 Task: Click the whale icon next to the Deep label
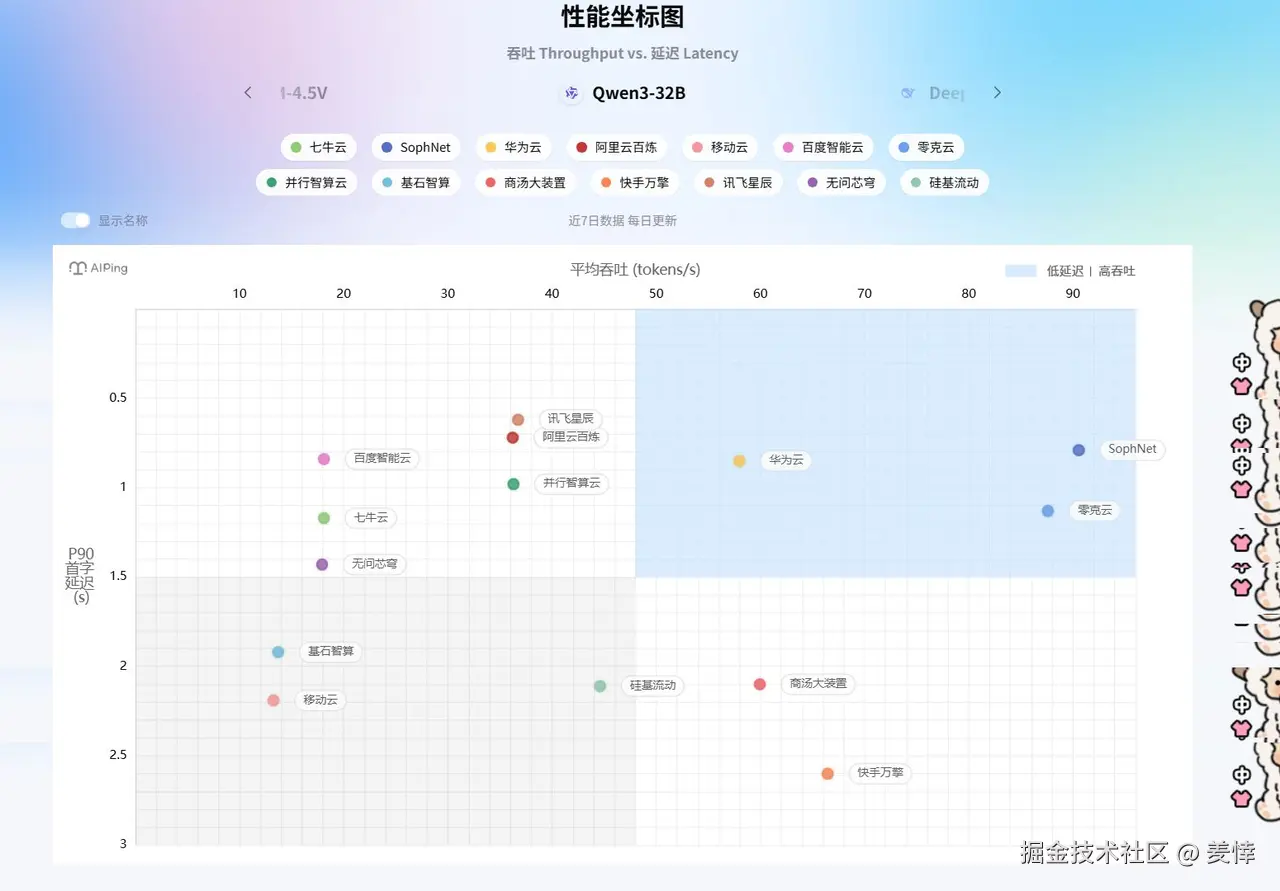click(907, 93)
